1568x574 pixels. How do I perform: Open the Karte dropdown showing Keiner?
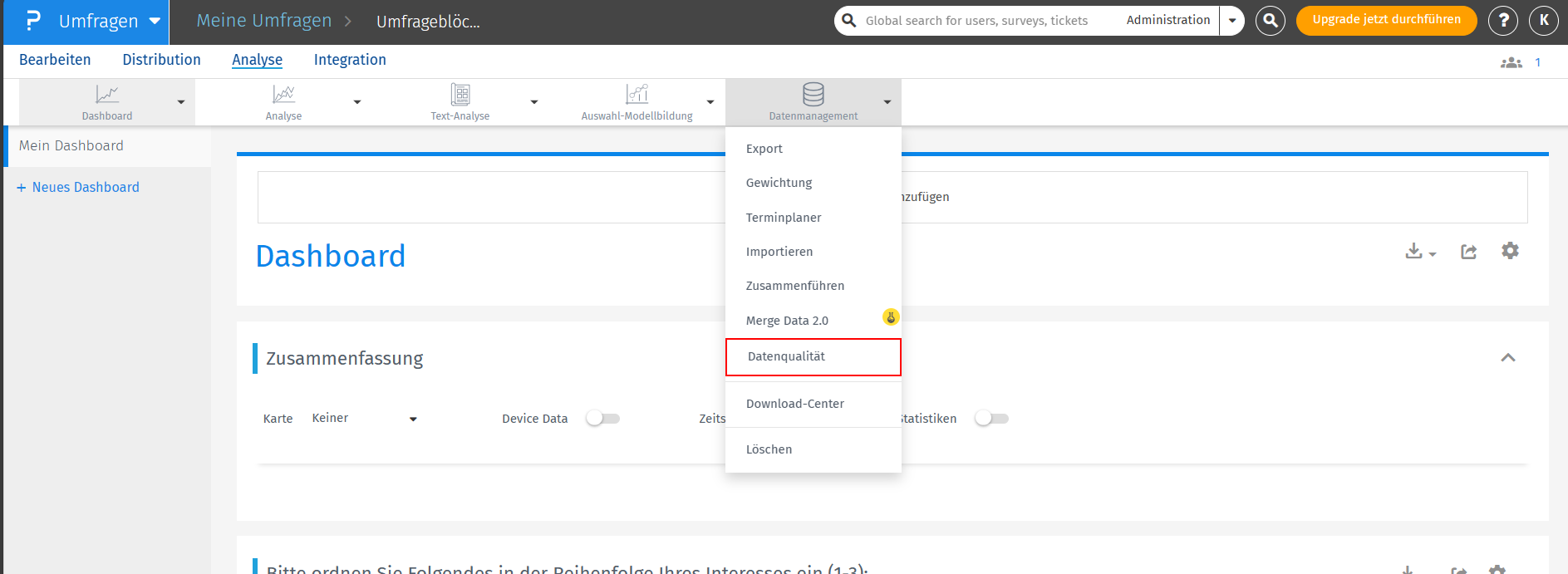(x=364, y=419)
